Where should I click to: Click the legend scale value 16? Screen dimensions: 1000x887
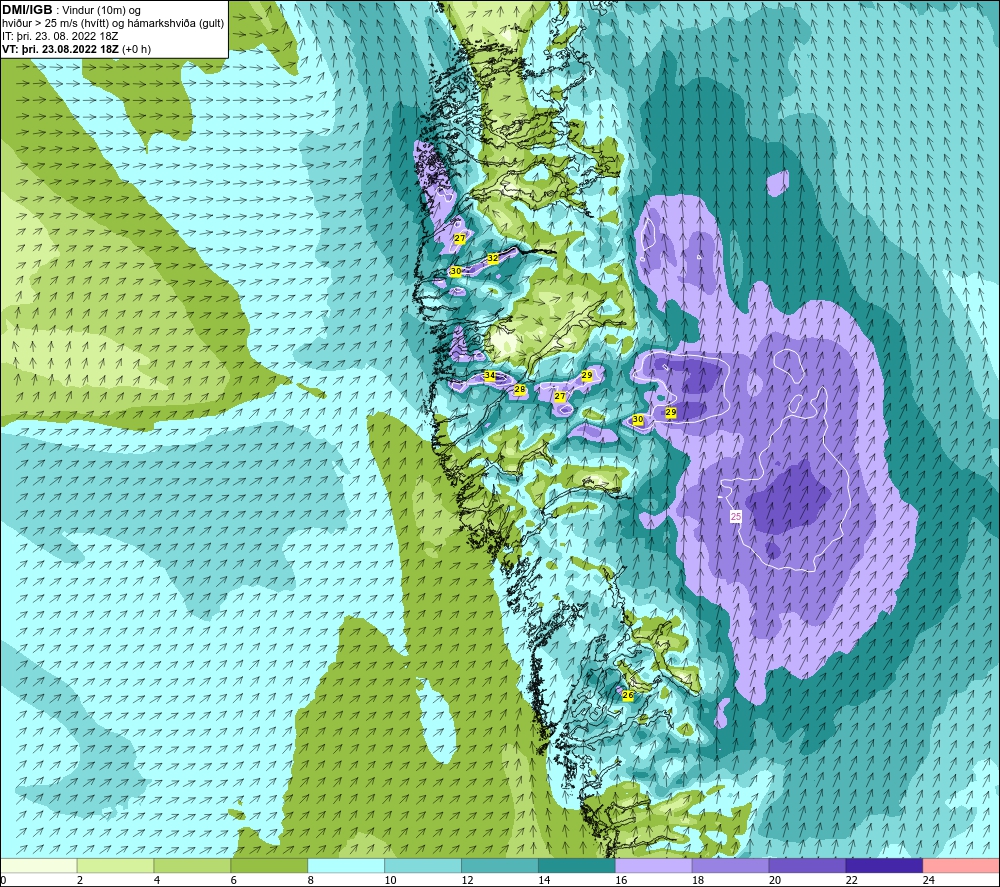621,880
